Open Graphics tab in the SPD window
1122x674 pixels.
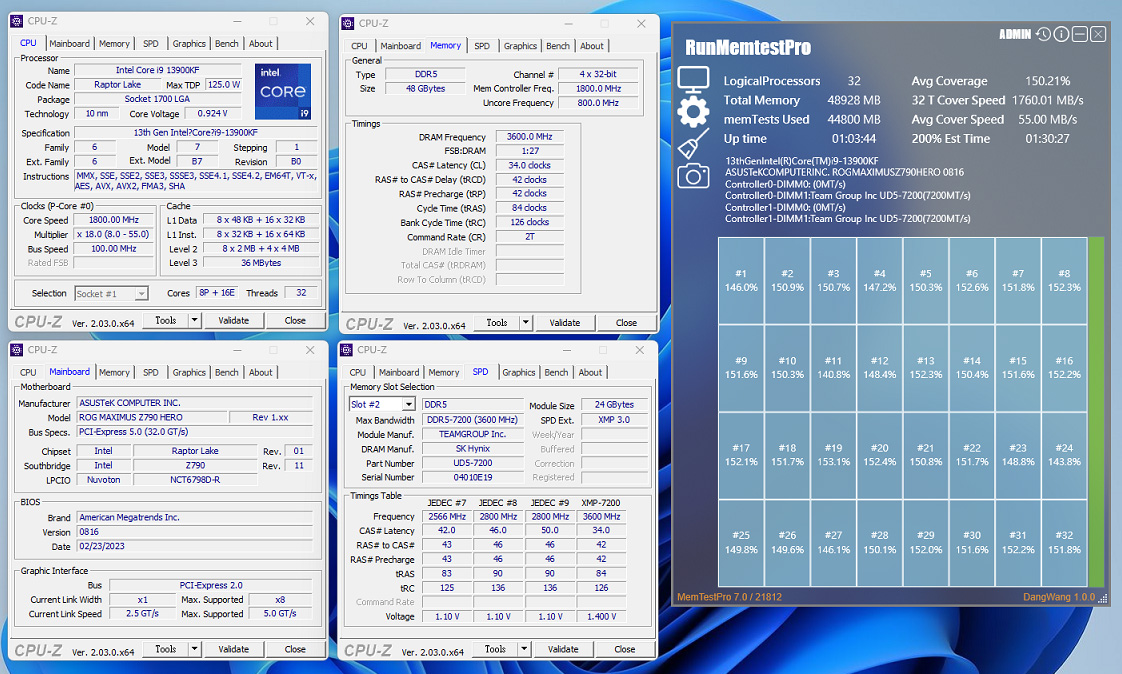tap(518, 373)
